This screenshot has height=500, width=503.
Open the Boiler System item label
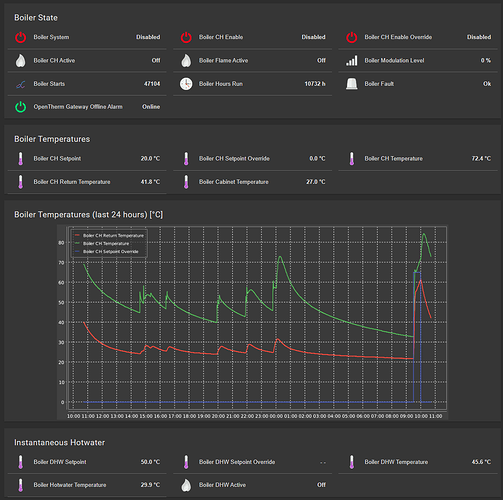51,37
